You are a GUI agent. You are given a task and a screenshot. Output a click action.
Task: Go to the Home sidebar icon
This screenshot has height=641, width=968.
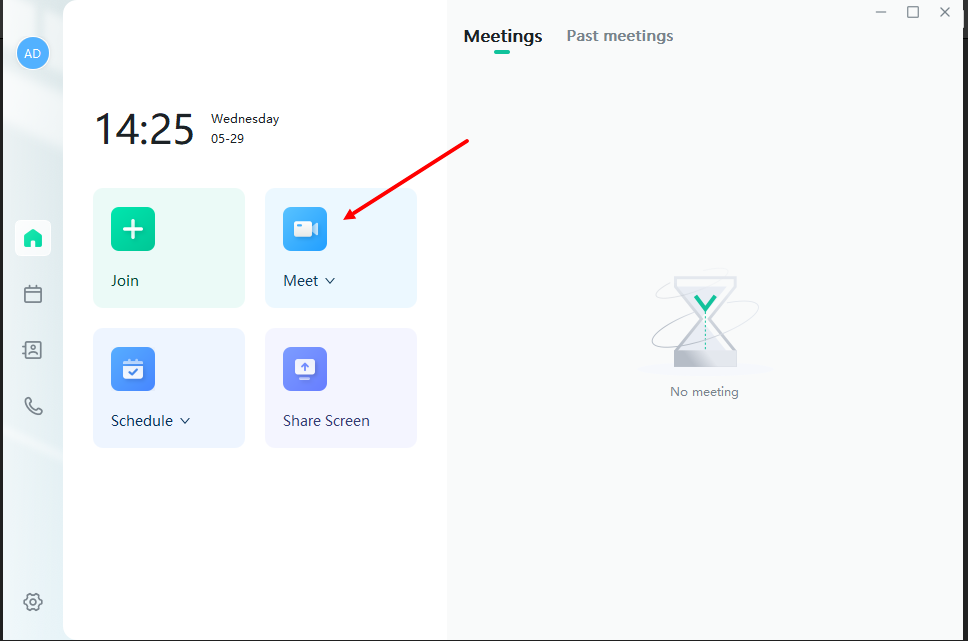click(33, 238)
